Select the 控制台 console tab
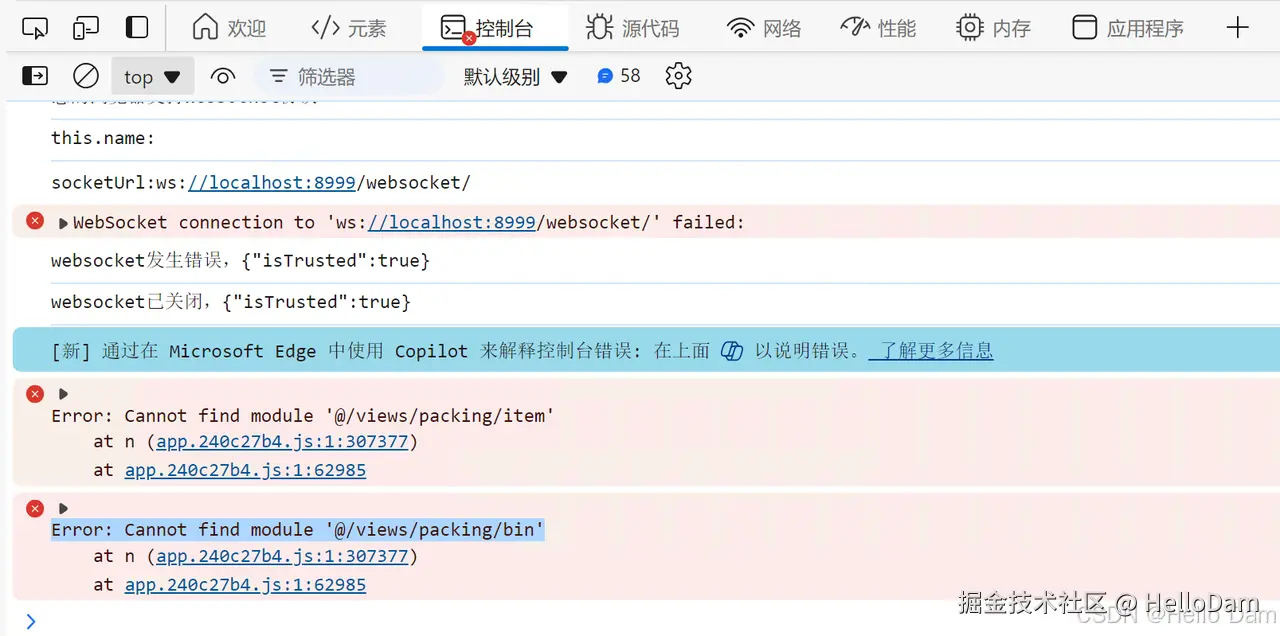1280x636 pixels. [495, 28]
